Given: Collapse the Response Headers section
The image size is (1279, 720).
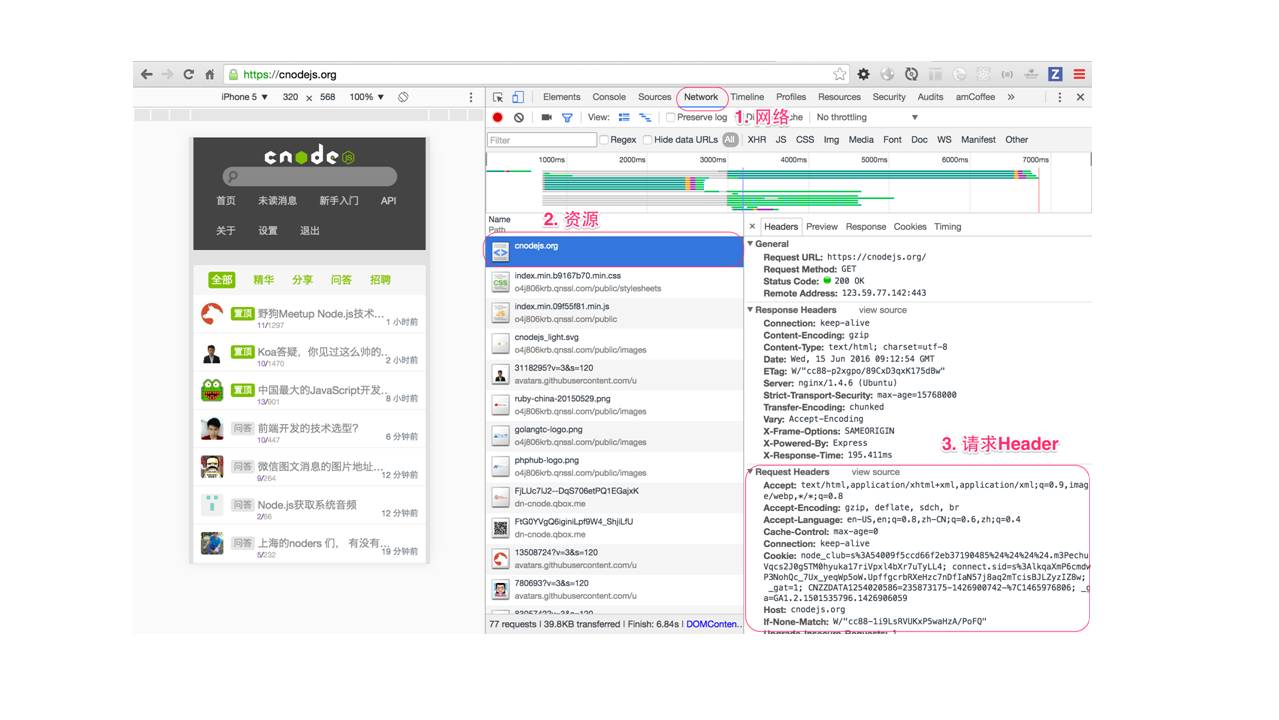Looking at the screenshot, I should [x=751, y=310].
